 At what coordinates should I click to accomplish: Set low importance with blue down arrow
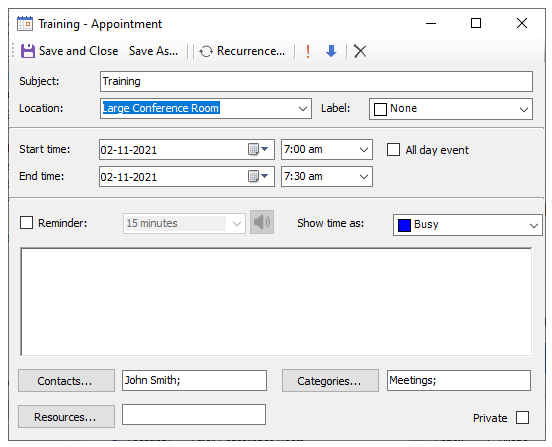[331, 51]
